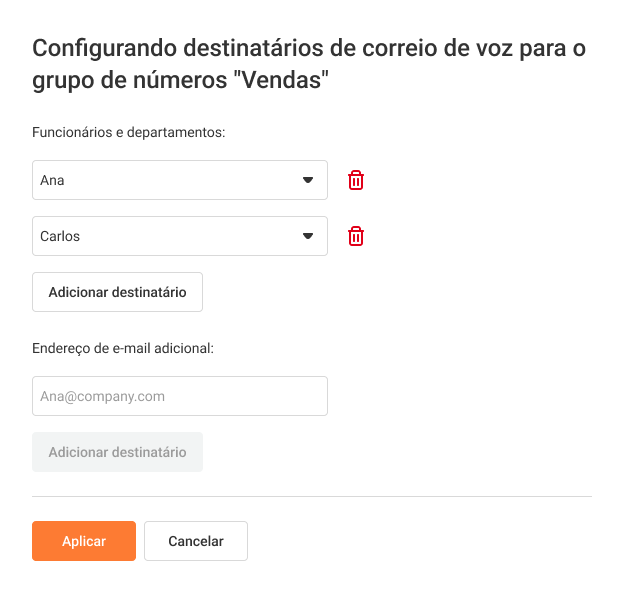Click the dialog title mentioning "Vendas"
This screenshot has height=593, width=624.
coord(309,63)
